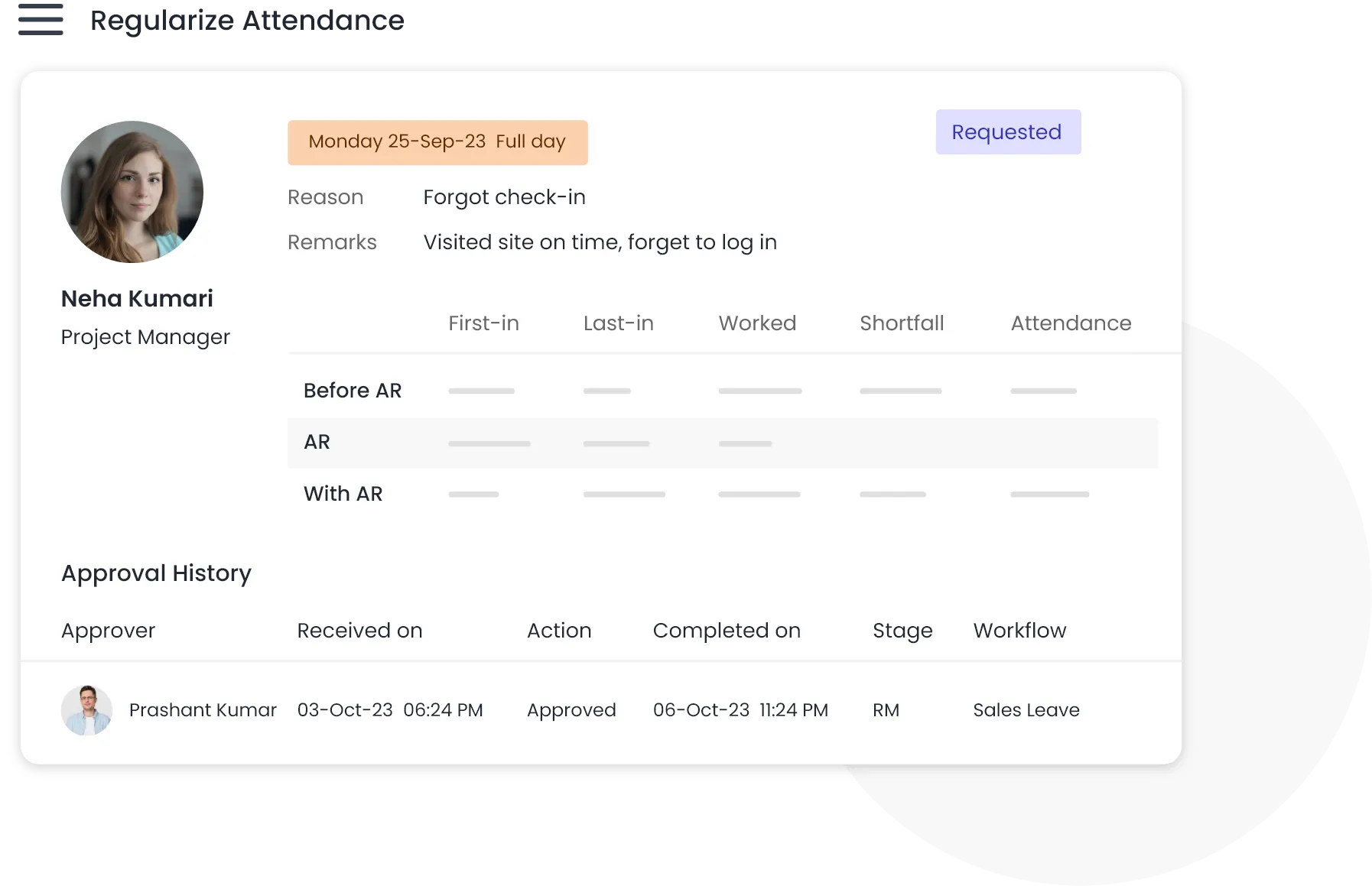Select the Workflow column header
Image resolution: width=1372 pixels, height=886 pixels.
coord(1019,631)
